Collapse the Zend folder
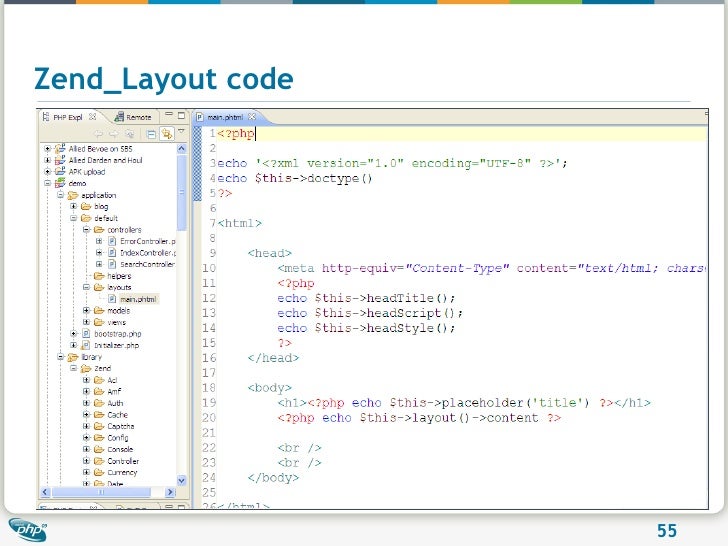Viewport: 728px width, 546px height. coord(73,368)
